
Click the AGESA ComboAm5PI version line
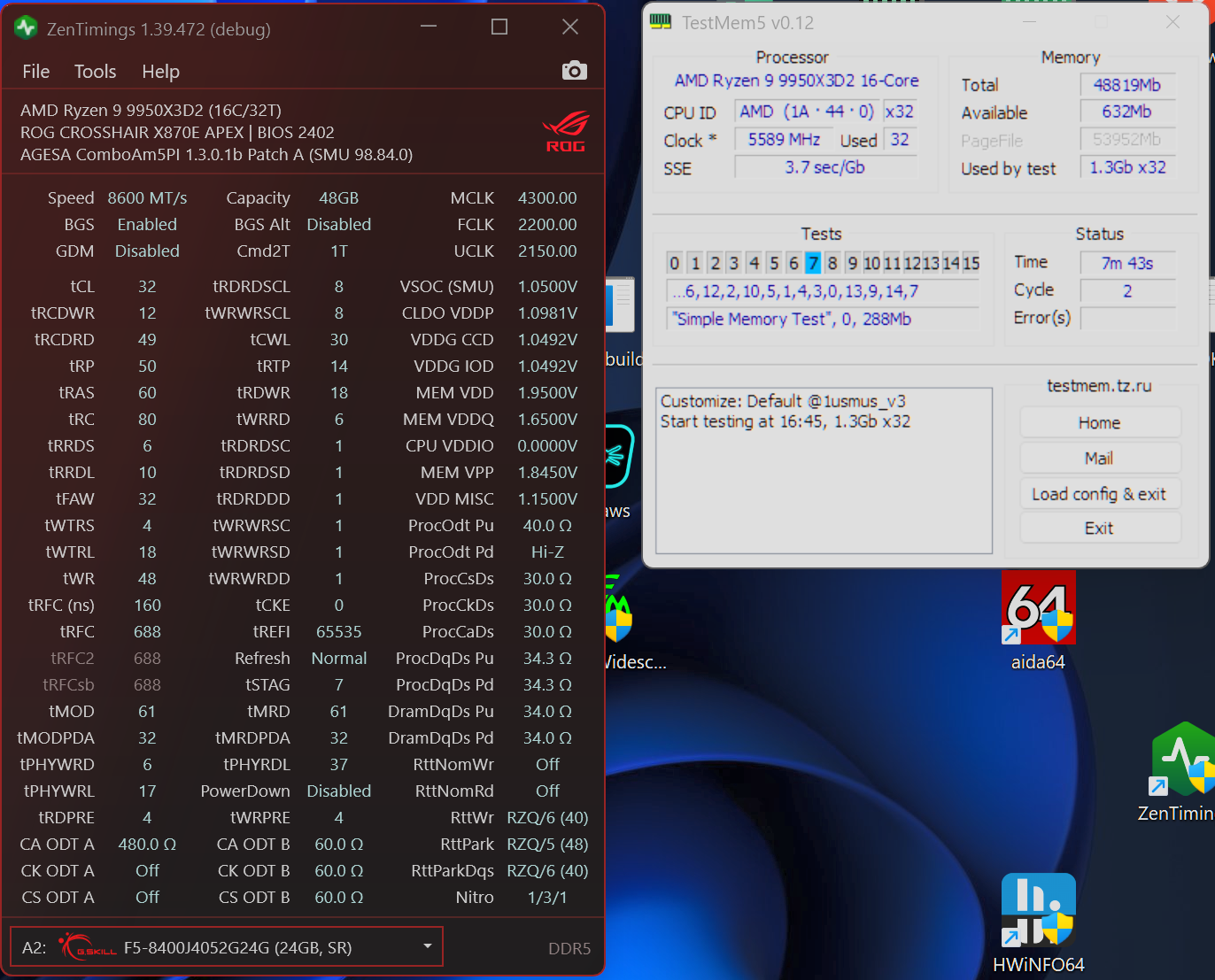pos(216,155)
